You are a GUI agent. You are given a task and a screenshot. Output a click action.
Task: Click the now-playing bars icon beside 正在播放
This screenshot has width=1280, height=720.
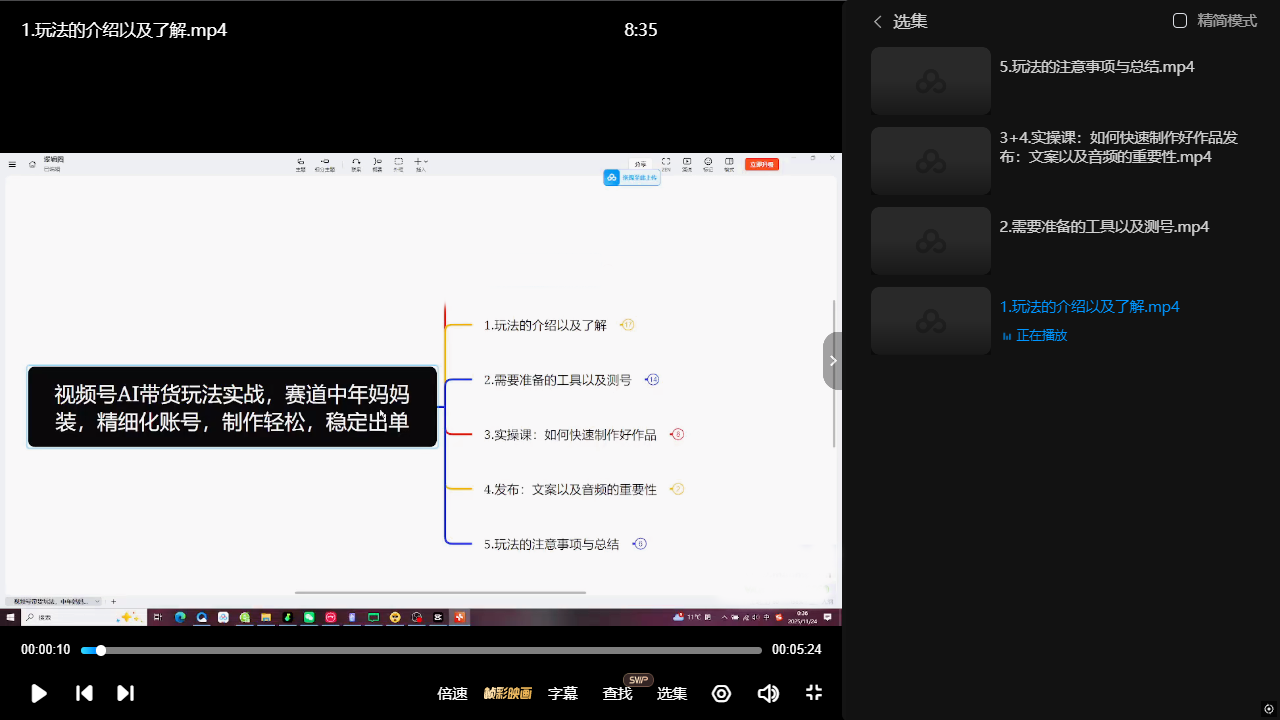pyautogui.click(x=1007, y=336)
